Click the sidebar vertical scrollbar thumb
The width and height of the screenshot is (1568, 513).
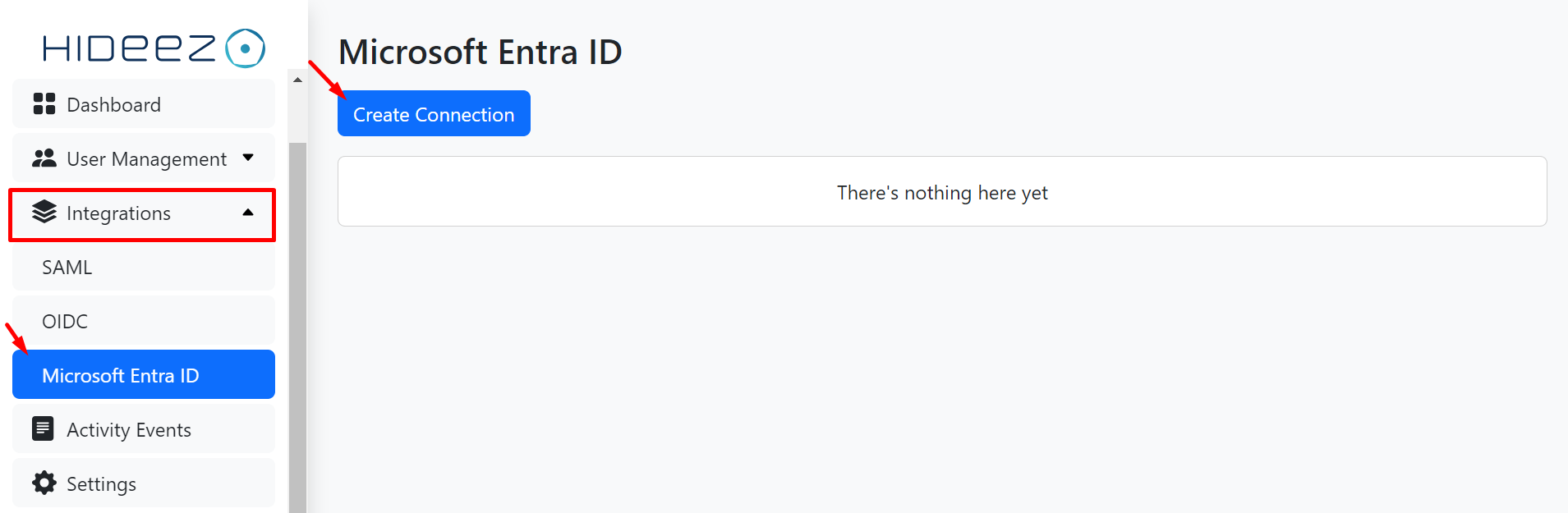(x=297, y=327)
